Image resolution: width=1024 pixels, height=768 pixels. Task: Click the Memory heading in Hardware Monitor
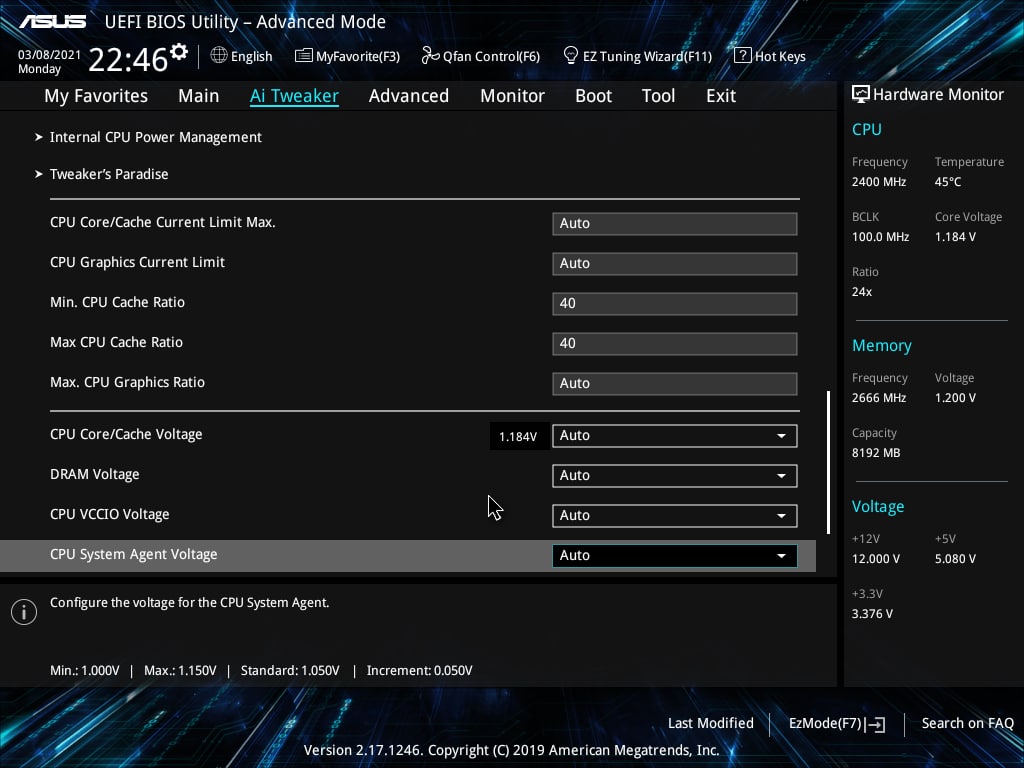882,345
